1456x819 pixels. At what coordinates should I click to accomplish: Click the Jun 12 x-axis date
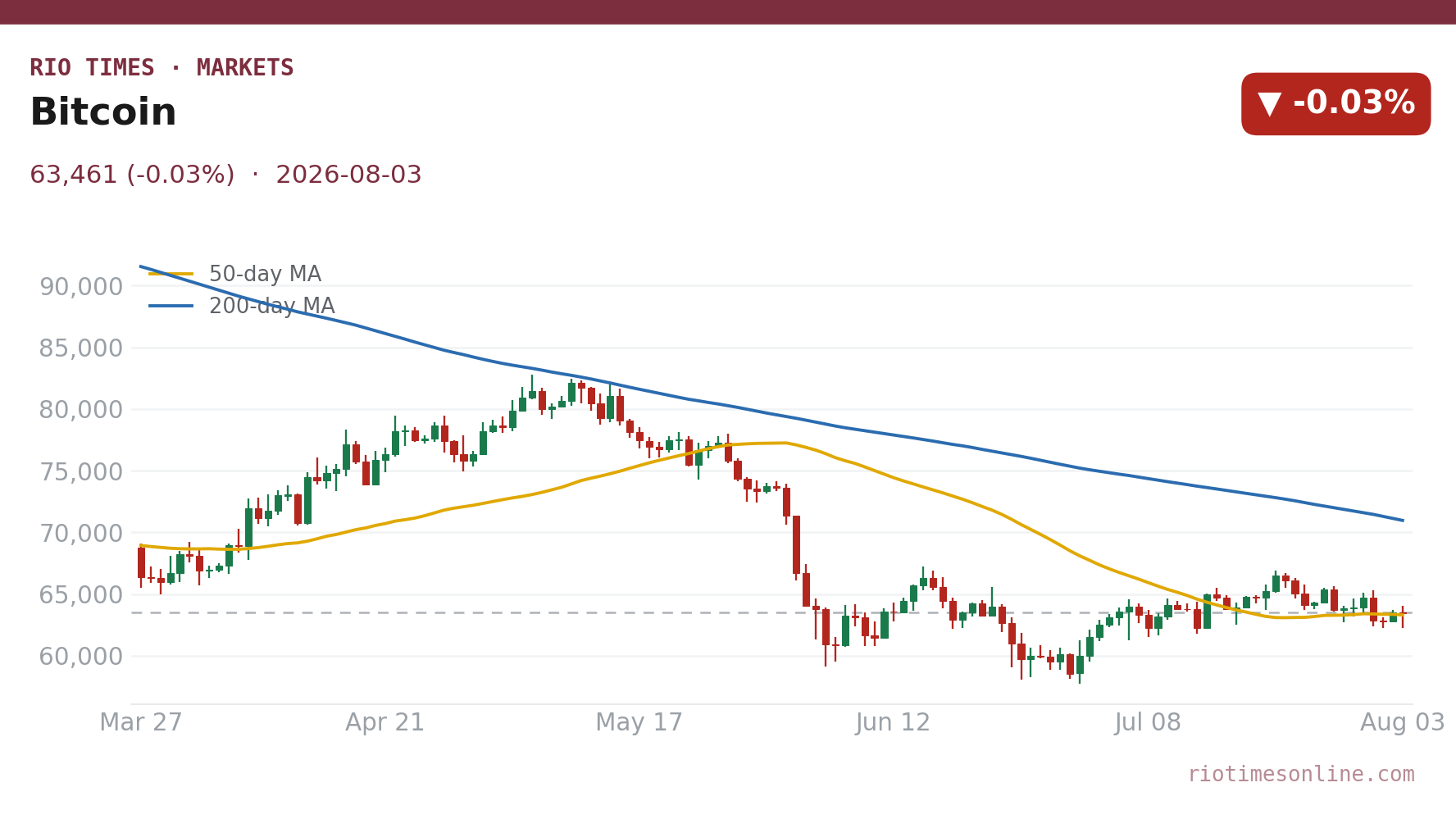pyautogui.click(x=894, y=722)
